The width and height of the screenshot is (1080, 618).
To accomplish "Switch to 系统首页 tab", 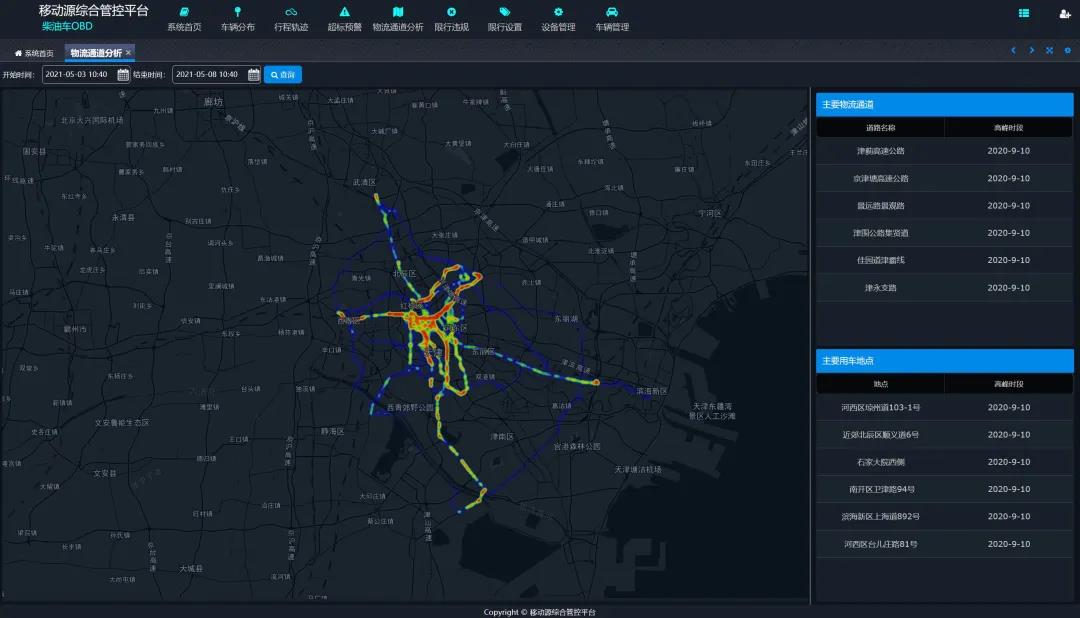I will [x=34, y=53].
